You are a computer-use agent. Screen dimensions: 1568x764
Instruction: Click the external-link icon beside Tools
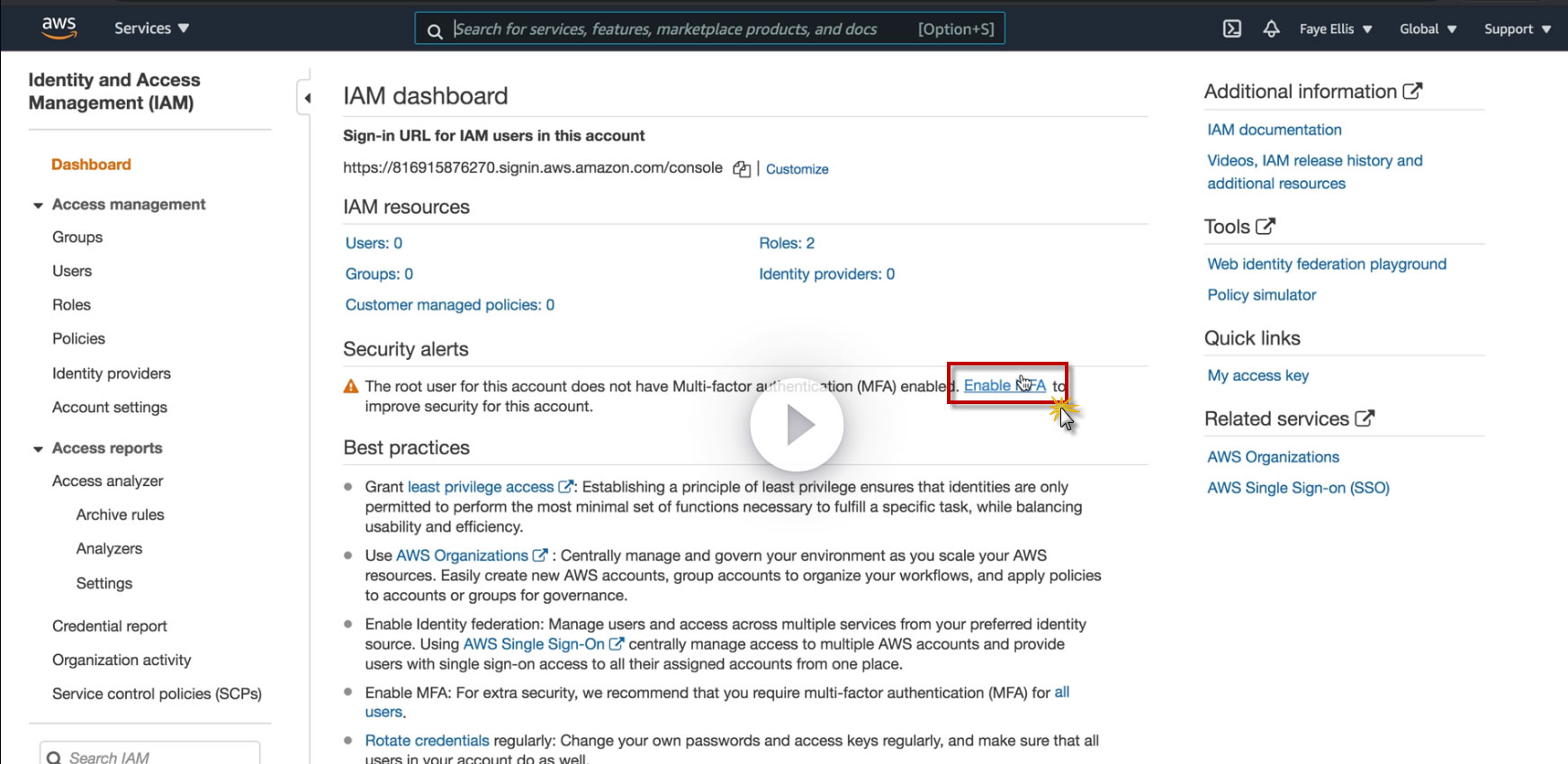tap(1266, 226)
